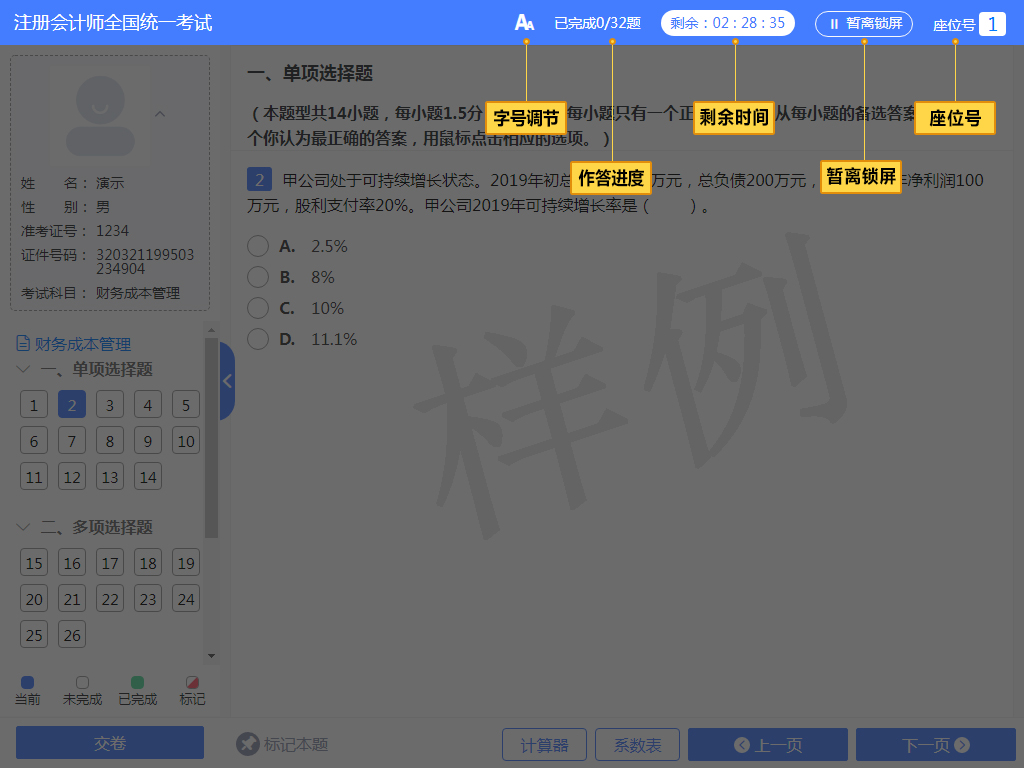Select answer option D, 11.1%
The width and height of the screenshot is (1024, 768).
tap(258, 339)
